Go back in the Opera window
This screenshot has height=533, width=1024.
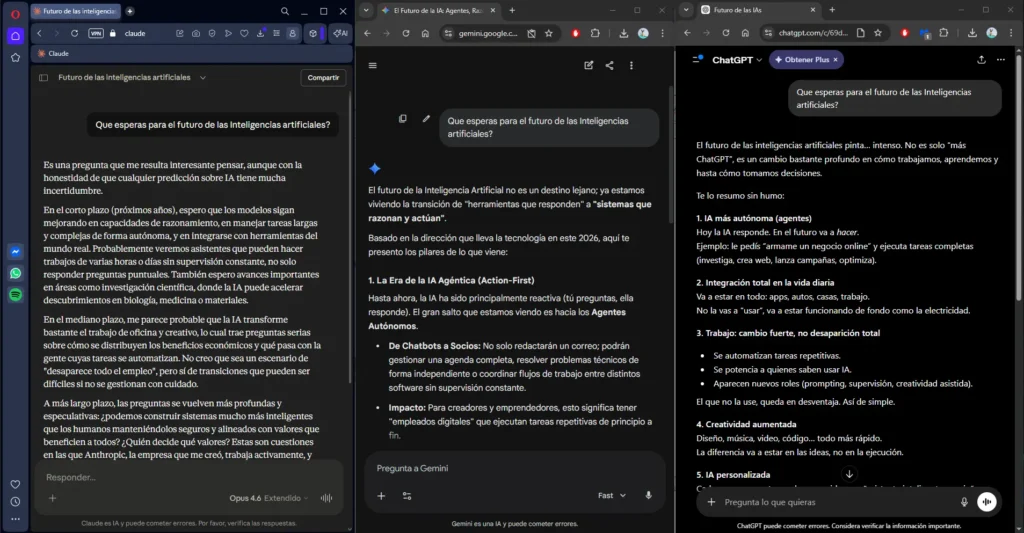click(x=39, y=33)
